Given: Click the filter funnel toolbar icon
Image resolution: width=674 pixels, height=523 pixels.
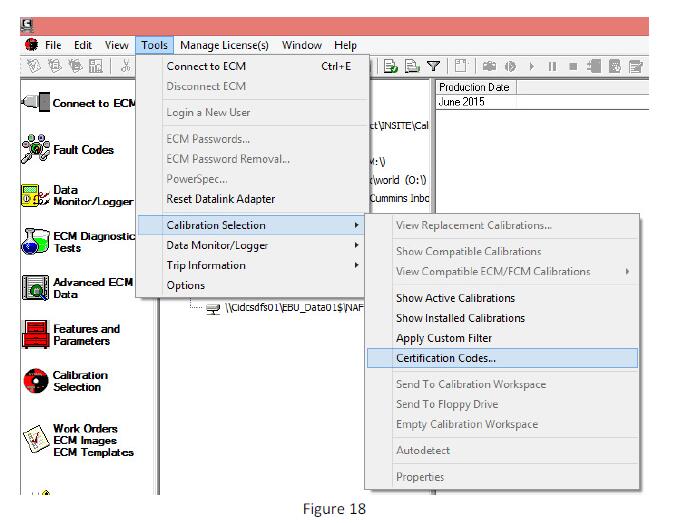Looking at the screenshot, I should (x=433, y=66).
